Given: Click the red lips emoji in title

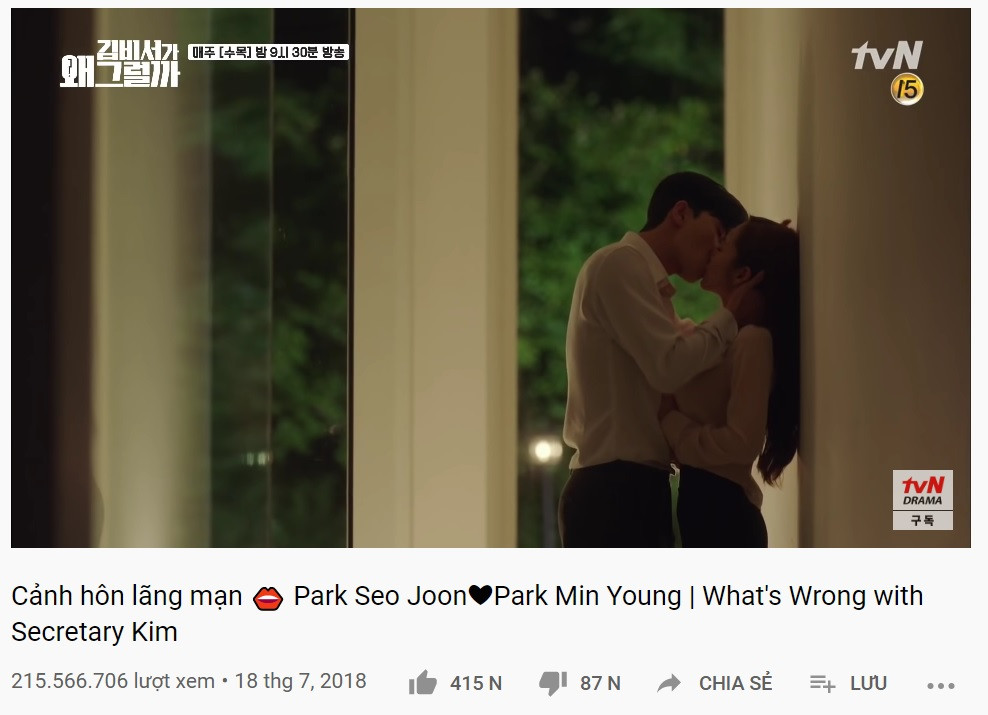Looking at the screenshot, I should tap(268, 598).
